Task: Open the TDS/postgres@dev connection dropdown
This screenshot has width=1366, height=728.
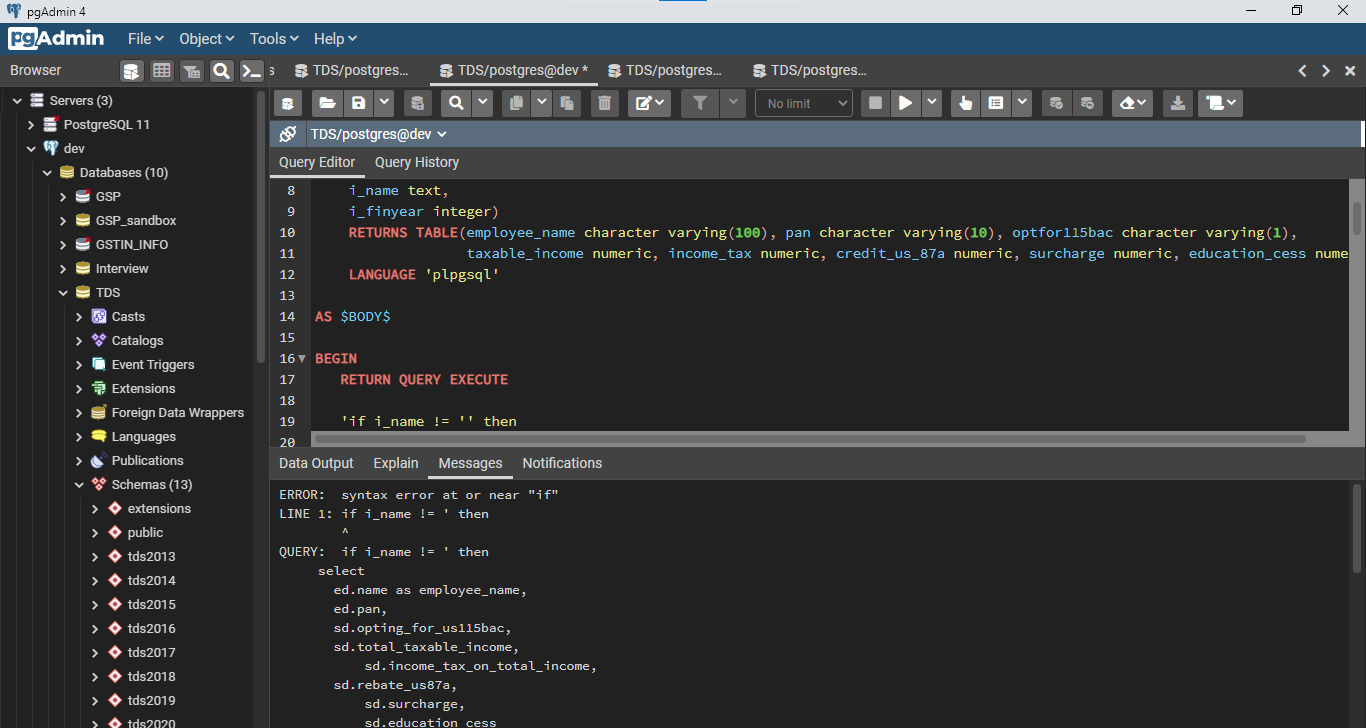Action: pyautogui.click(x=378, y=134)
